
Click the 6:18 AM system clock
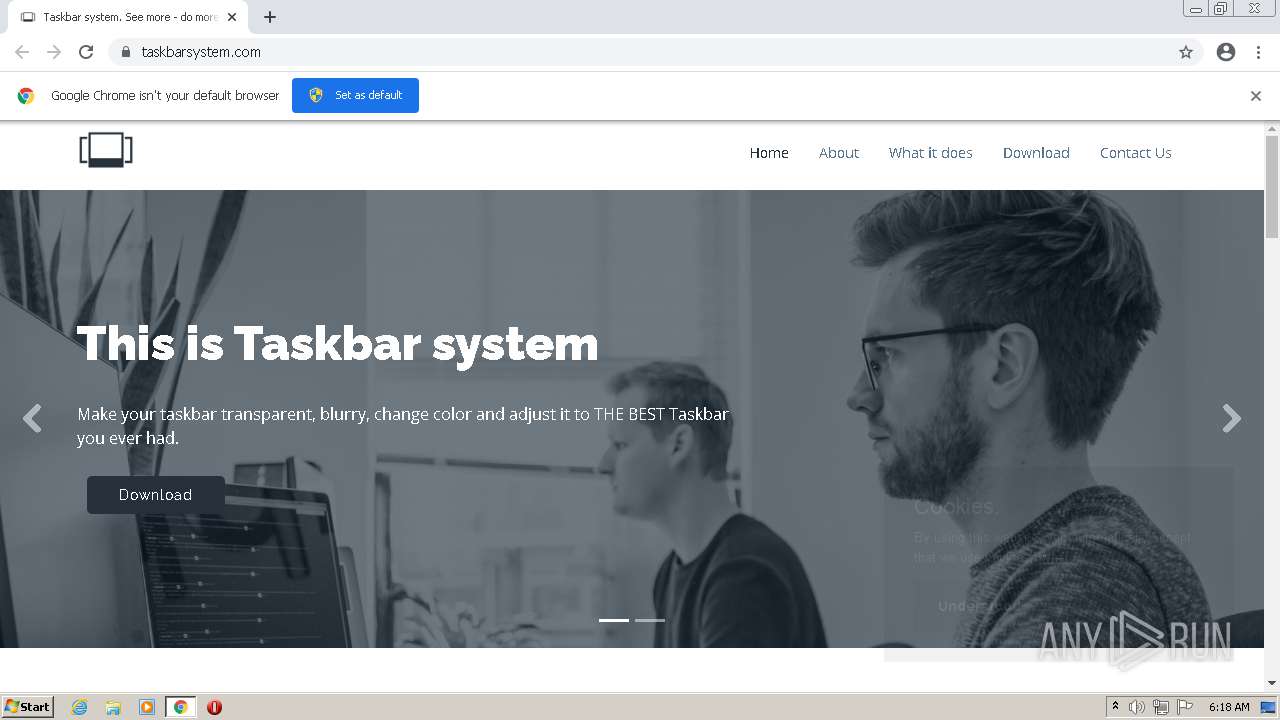(1229, 707)
